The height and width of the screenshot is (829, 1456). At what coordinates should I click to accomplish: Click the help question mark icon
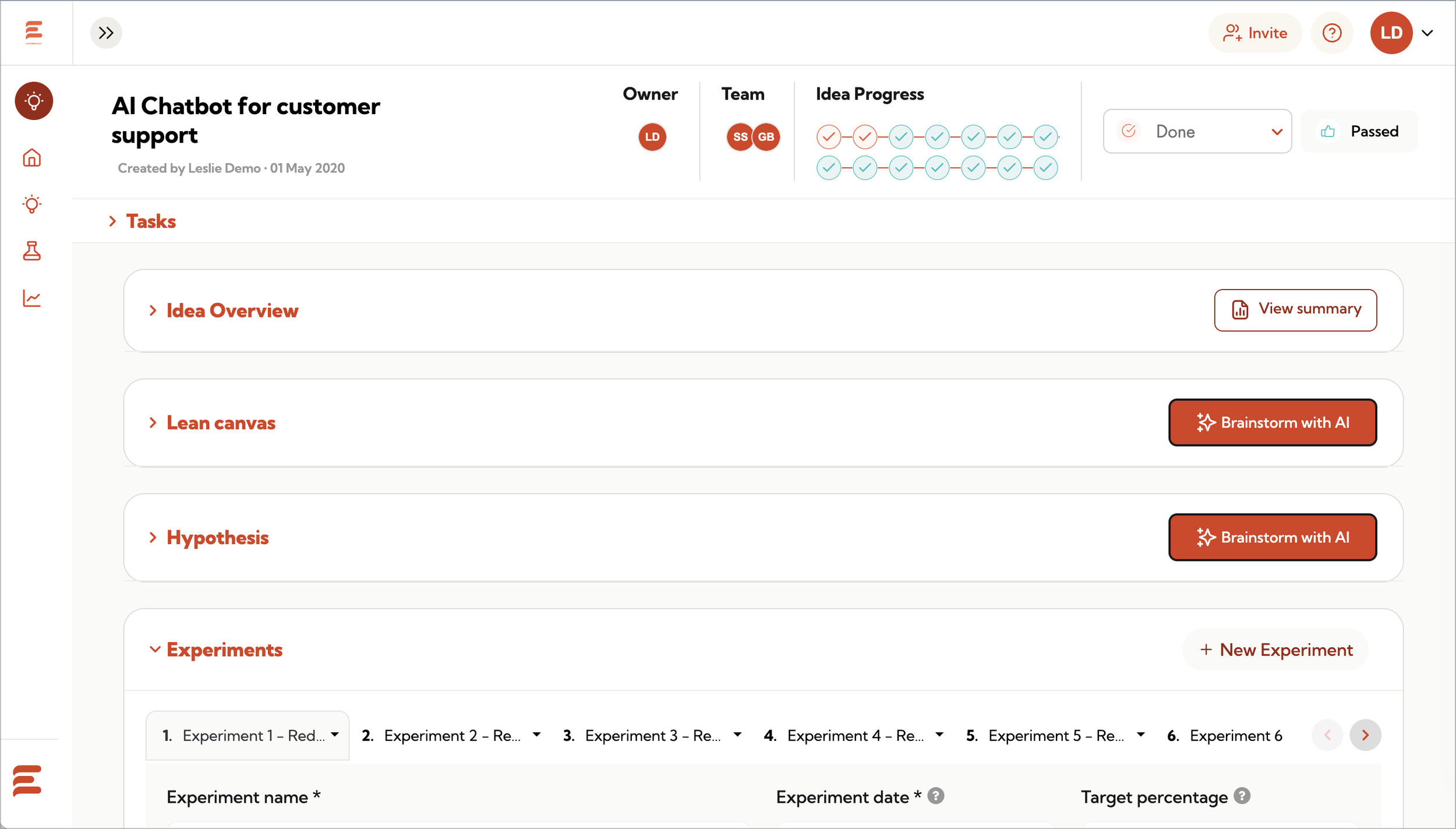(x=1331, y=33)
